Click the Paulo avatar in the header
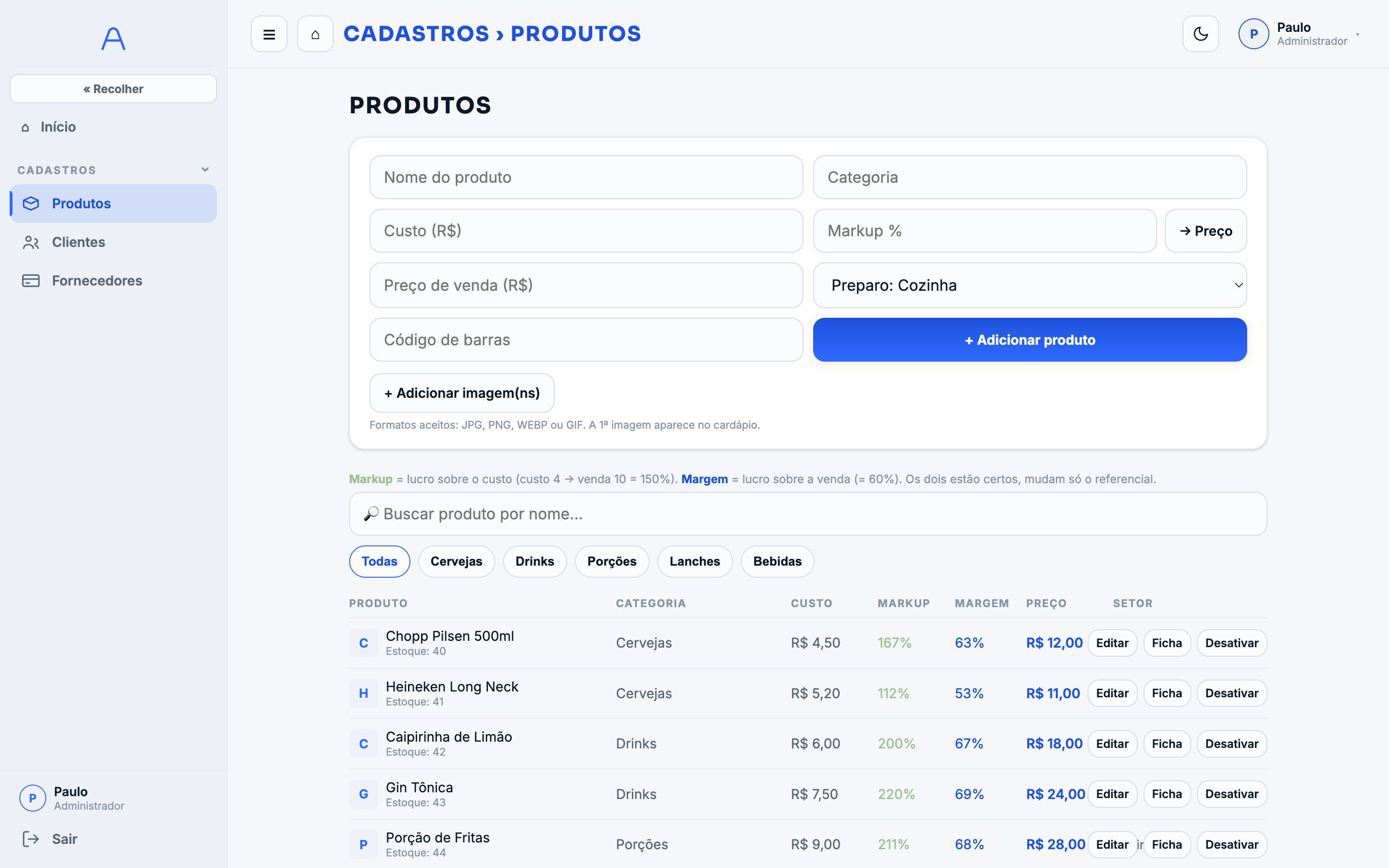 tap(1253, 34)
